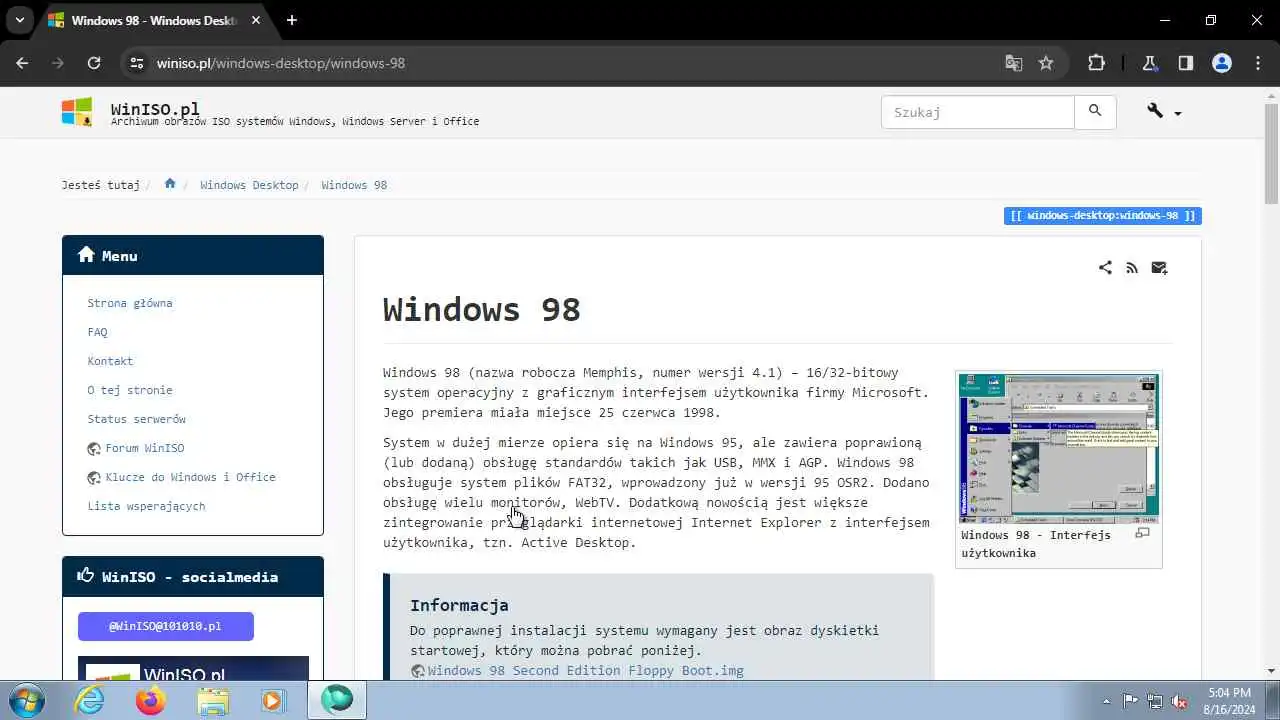This screenshot has width=1280, height=720.
Task: Open Chrome three-dot menu
Action: click(x=1258, y=63)
